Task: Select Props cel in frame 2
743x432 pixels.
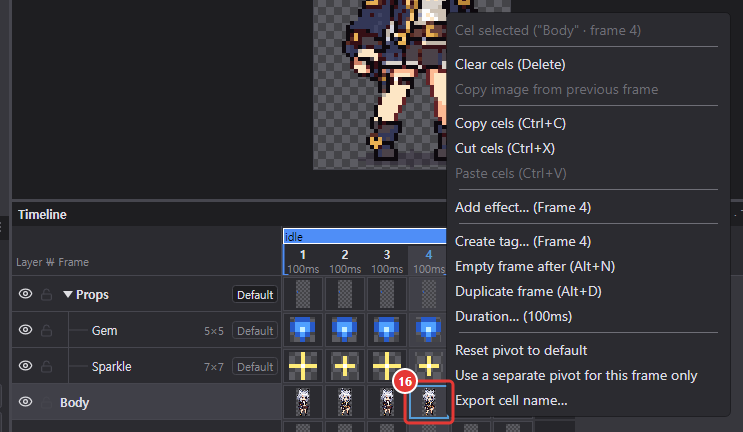Action: coord(345,294)
